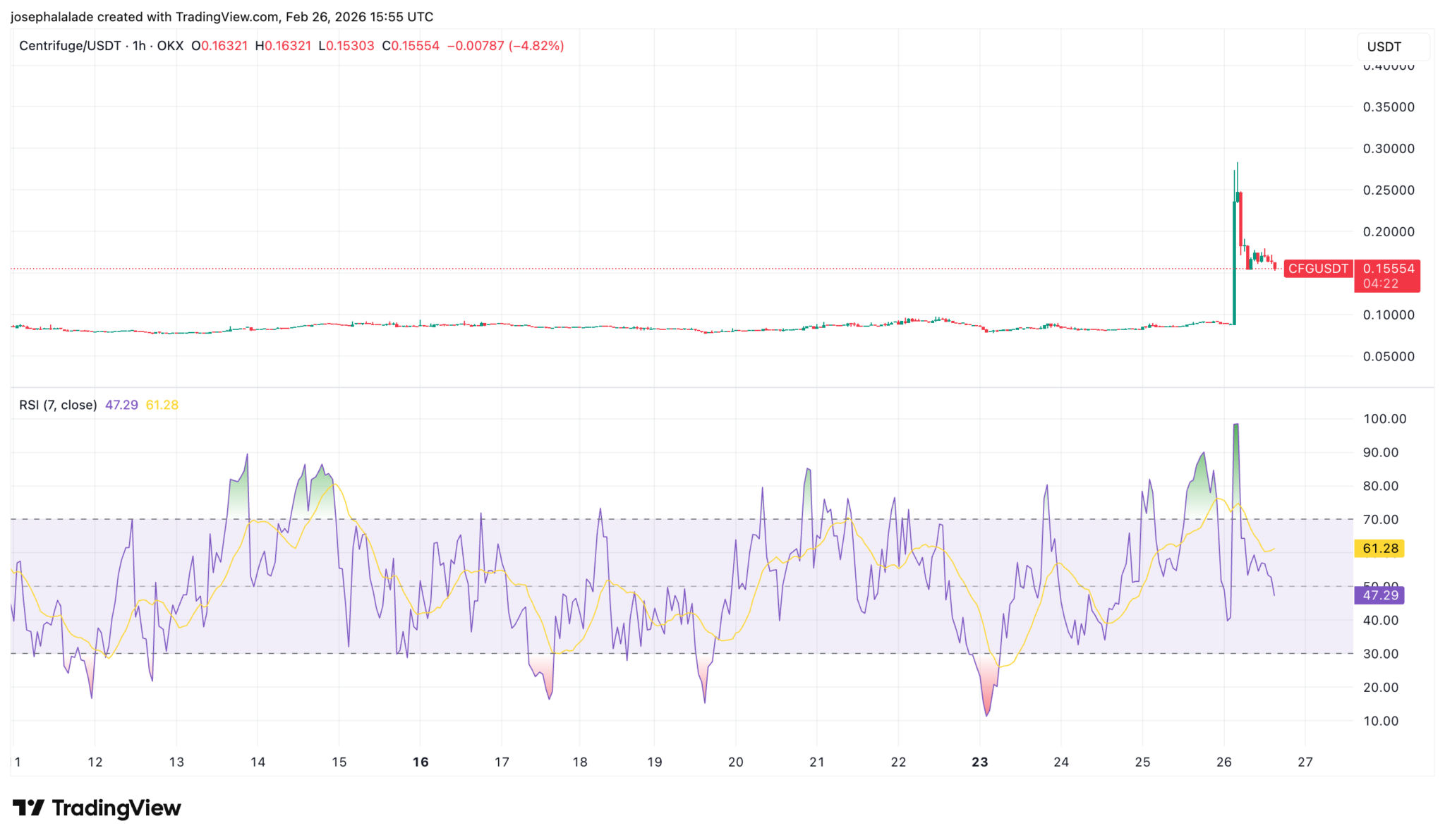Click date 26 on time axis
1445x840 pixels.
[x=1223, y=762]
